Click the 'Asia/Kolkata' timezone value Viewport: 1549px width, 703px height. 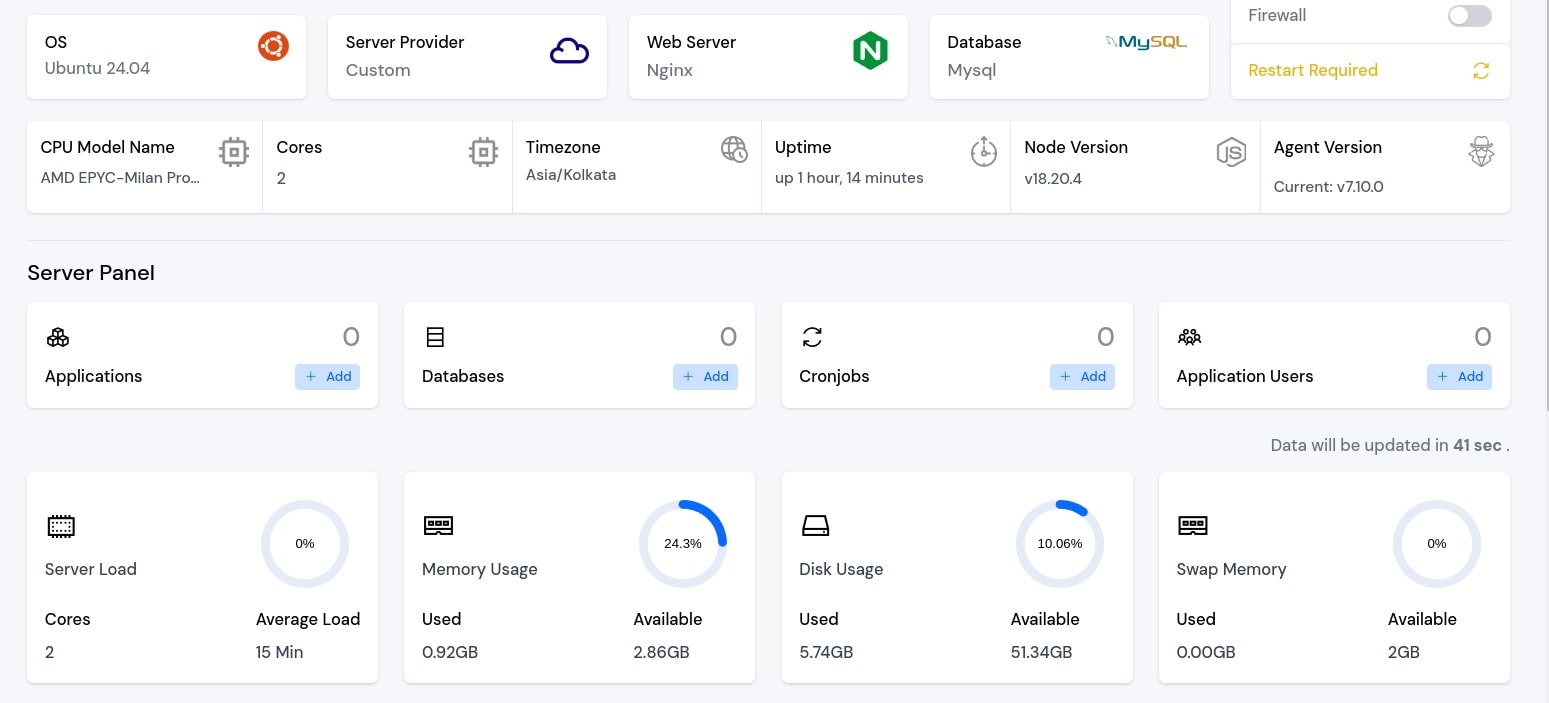coord(571,175)
